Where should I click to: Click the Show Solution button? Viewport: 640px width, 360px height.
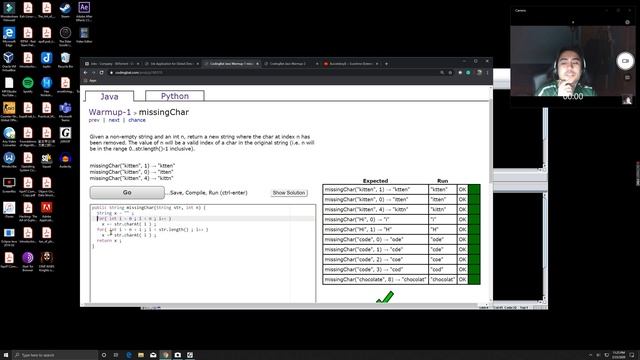coord(289,193)
